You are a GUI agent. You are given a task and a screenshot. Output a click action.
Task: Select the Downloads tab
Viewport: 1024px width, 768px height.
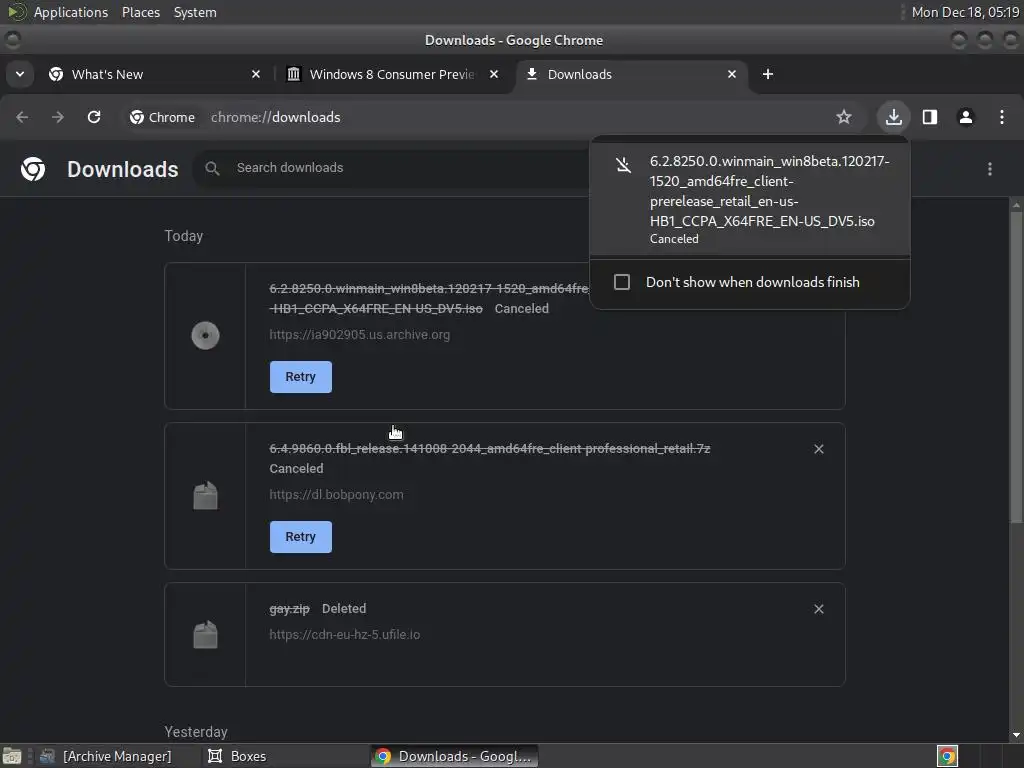coord(632,74)
